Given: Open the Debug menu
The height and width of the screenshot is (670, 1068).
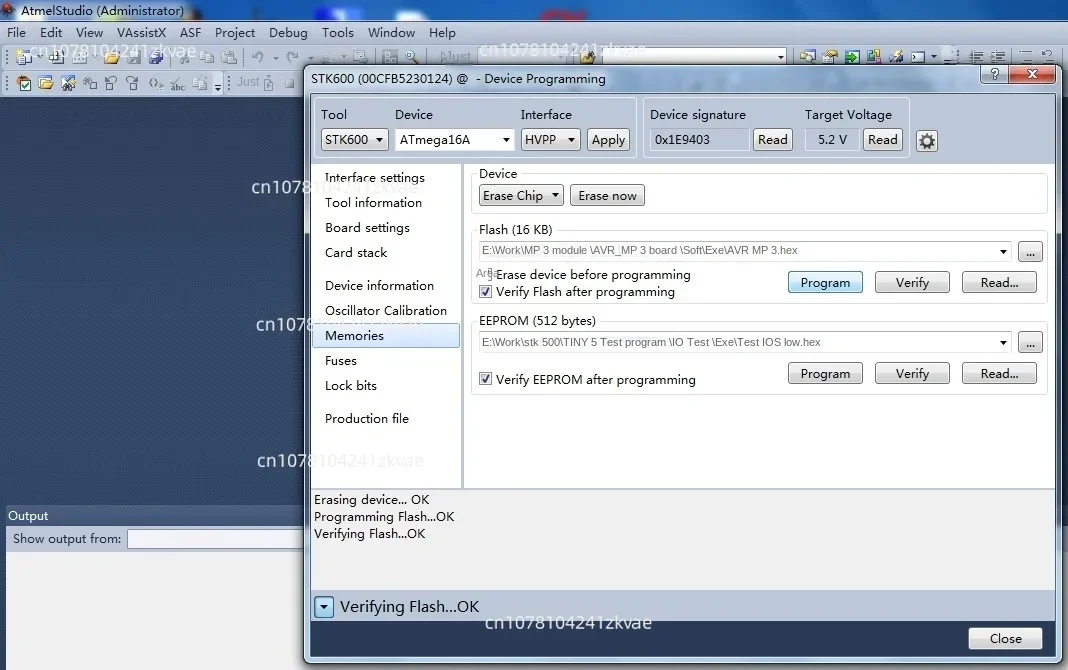Looking at the screenshot, I should [288, 33].
